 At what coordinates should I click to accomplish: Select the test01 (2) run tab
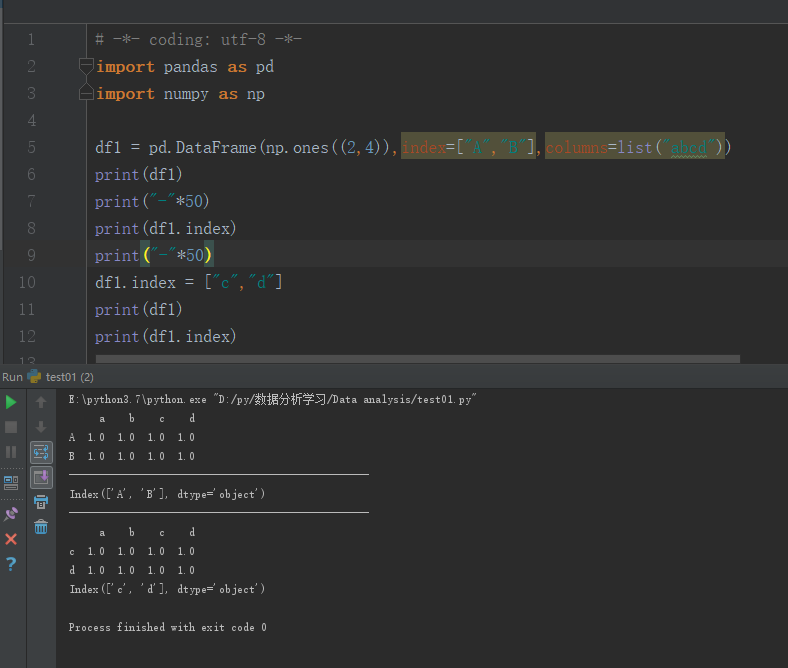(x=60, y=377)
